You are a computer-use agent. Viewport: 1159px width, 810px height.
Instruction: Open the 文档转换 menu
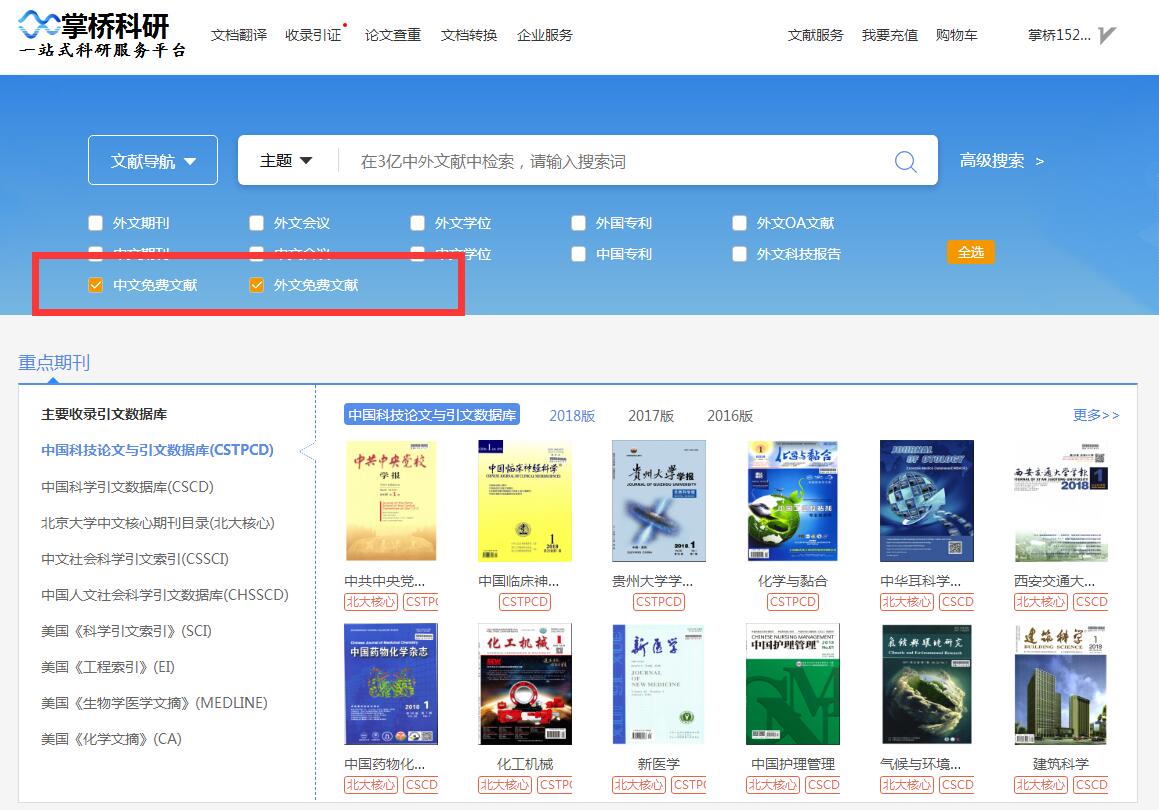click(x=469, y=35)
